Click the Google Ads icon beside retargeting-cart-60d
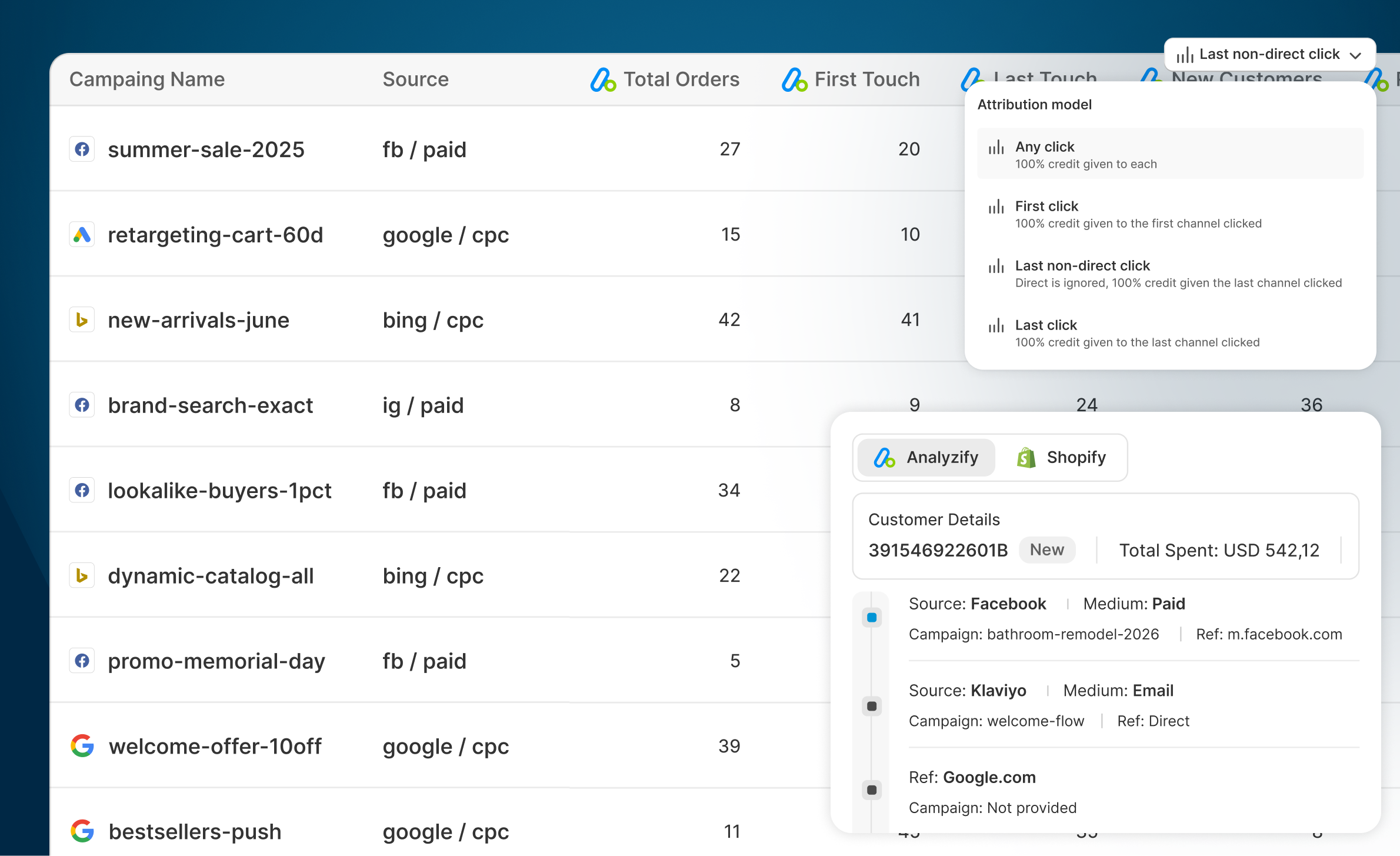1400x856 pixels. point(82,234)
